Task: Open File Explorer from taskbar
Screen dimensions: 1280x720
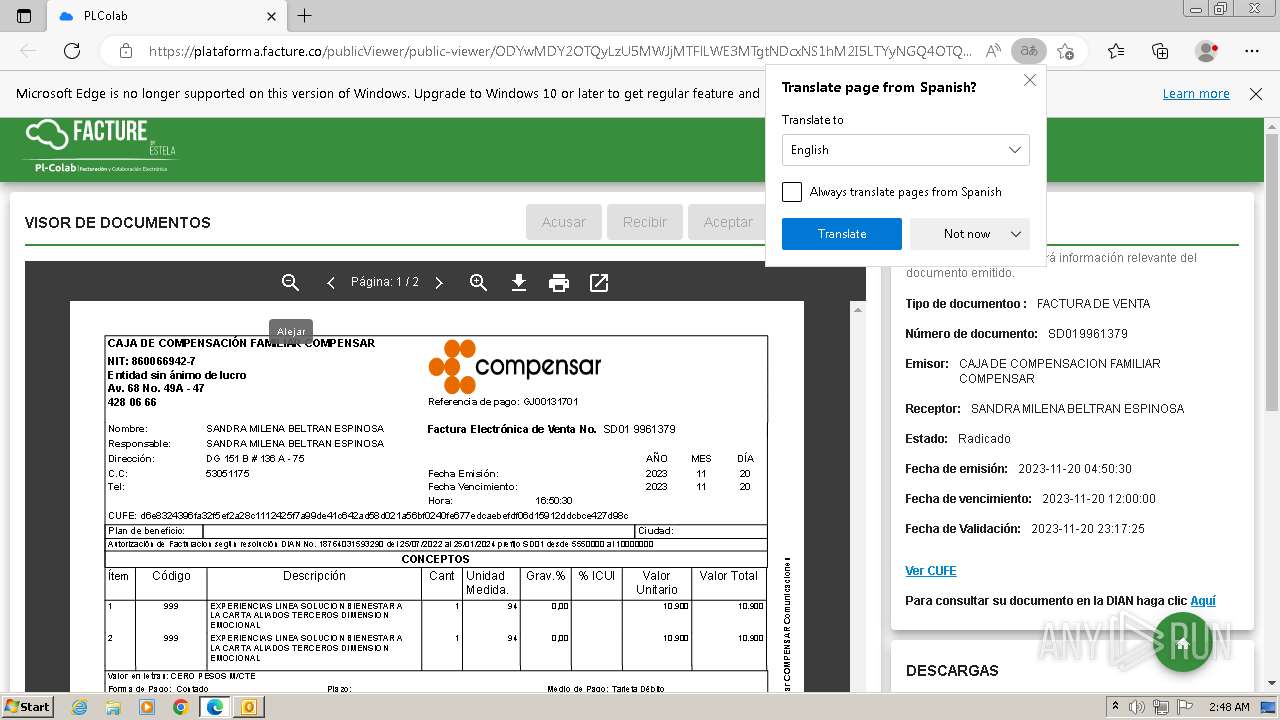Action: (x=113, y=707)
